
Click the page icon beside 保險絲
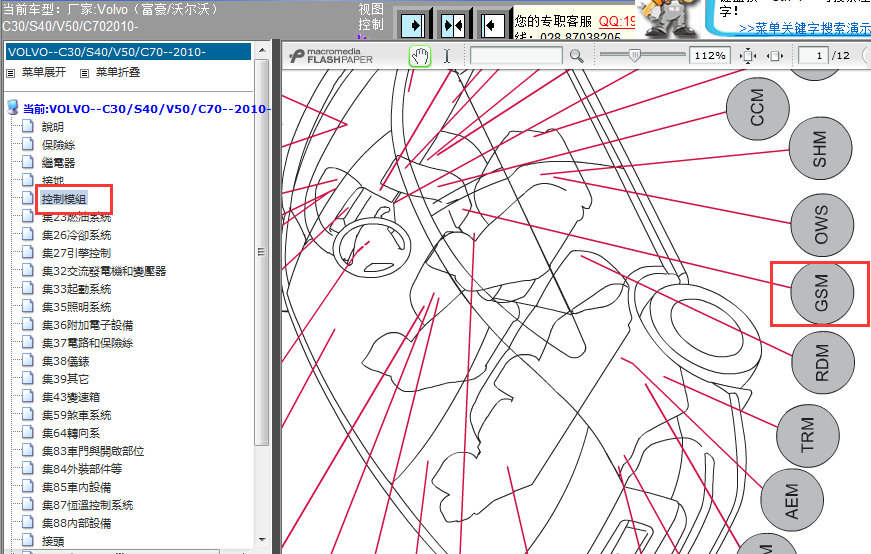coord(28,144)
